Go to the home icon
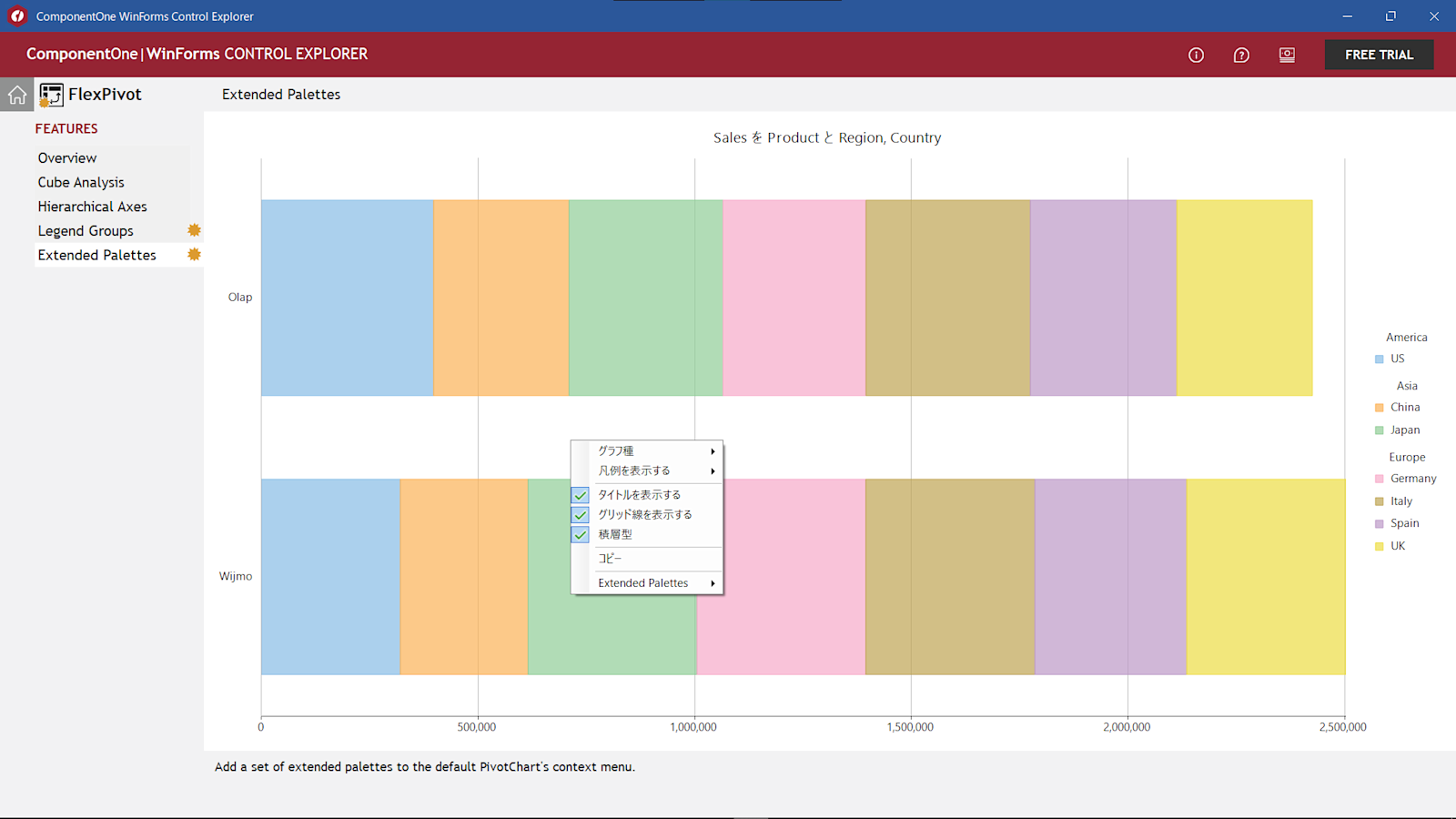This screenshot has height=819, width=1456. (x=16, y=95)
